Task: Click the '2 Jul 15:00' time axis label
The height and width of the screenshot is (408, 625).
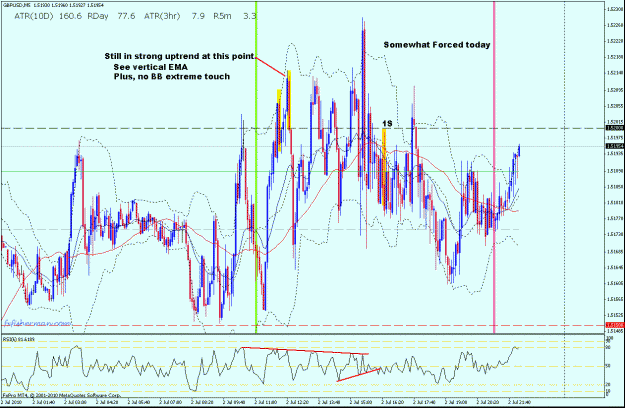Action: click(361, 402)
